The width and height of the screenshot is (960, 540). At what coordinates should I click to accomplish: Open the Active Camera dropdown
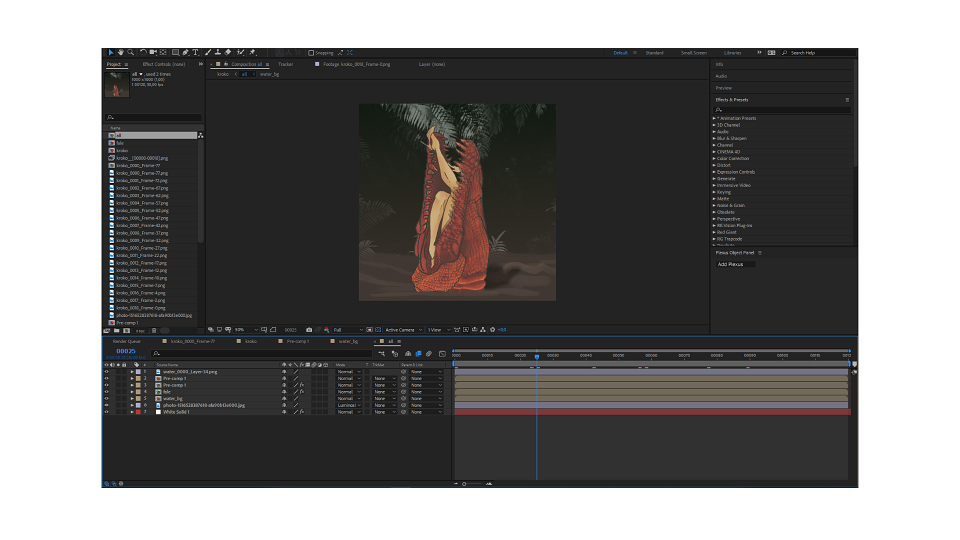[x=403, y=329]
